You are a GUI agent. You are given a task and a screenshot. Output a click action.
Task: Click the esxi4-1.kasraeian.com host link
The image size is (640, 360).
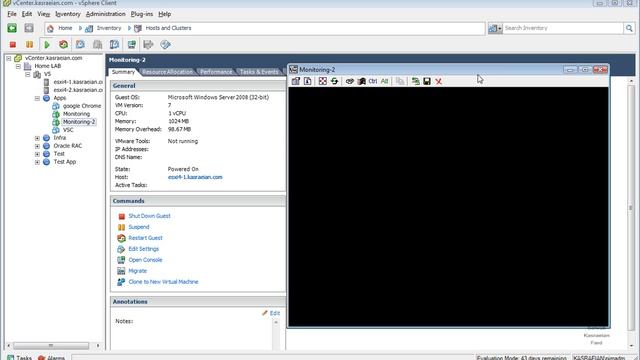tap(195, 177)
